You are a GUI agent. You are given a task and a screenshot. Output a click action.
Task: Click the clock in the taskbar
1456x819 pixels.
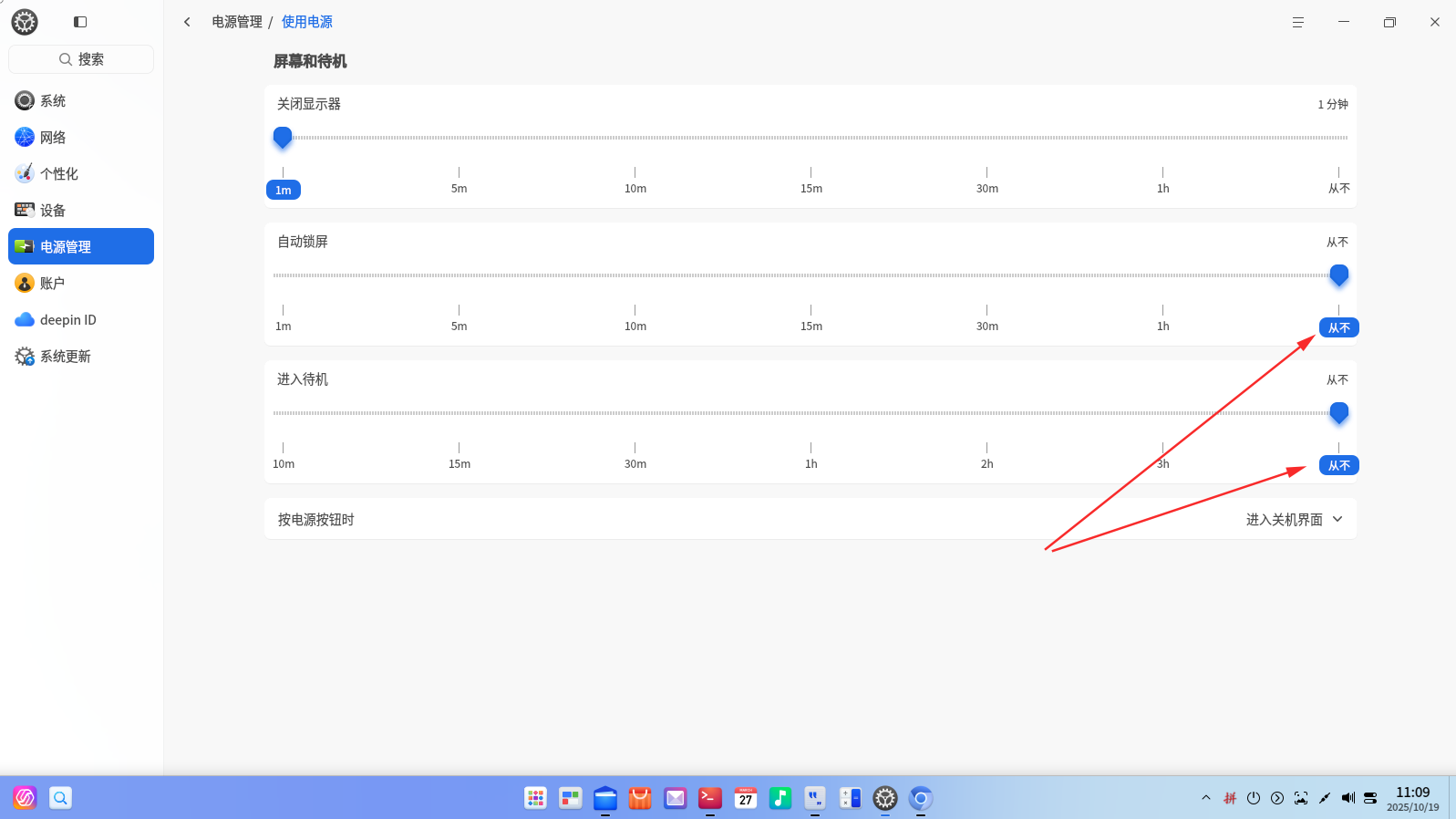point(1412,798)
